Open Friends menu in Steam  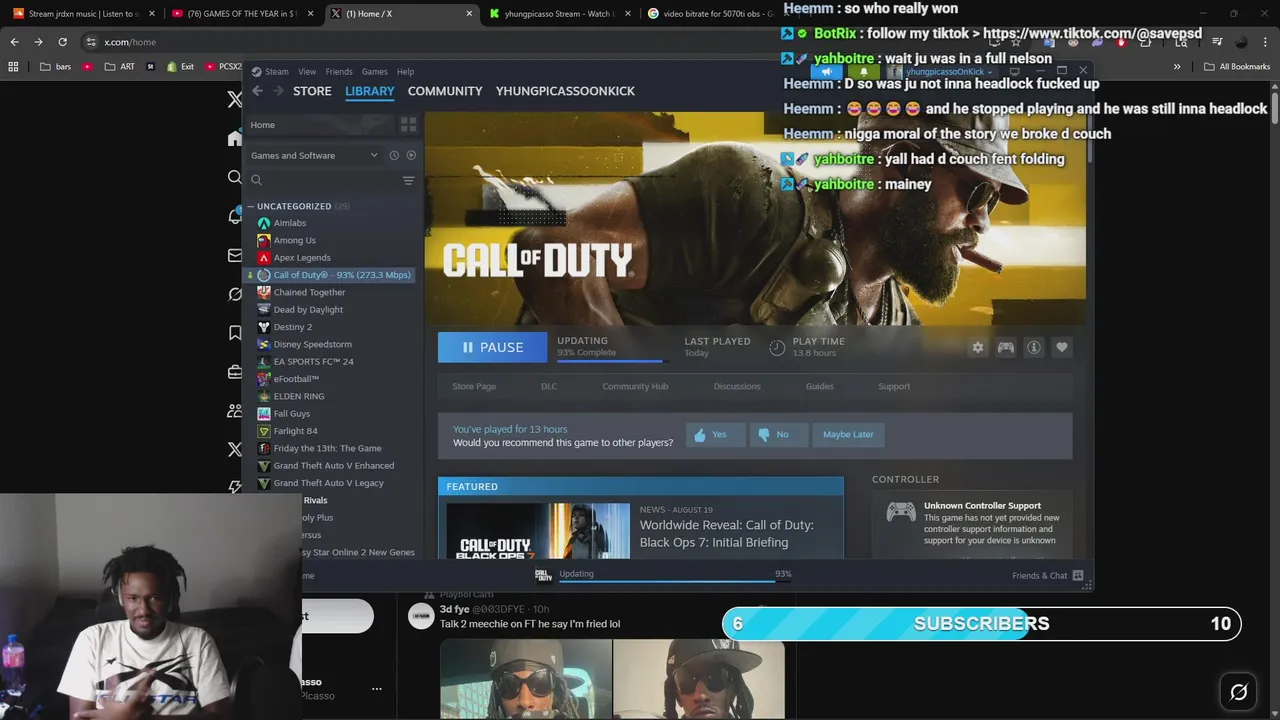(x=339, y=72)
